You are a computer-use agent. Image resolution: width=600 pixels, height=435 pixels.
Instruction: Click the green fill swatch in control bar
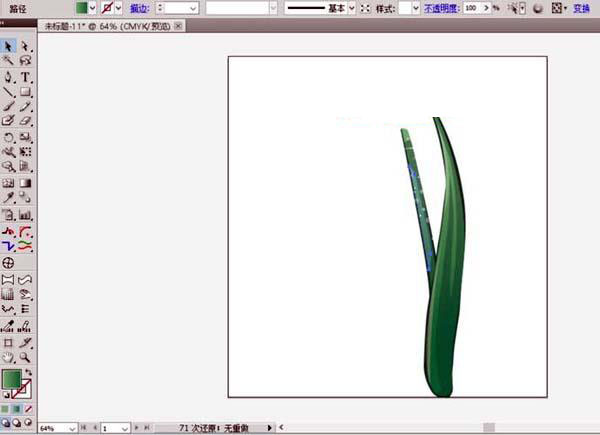coord(82,8)
